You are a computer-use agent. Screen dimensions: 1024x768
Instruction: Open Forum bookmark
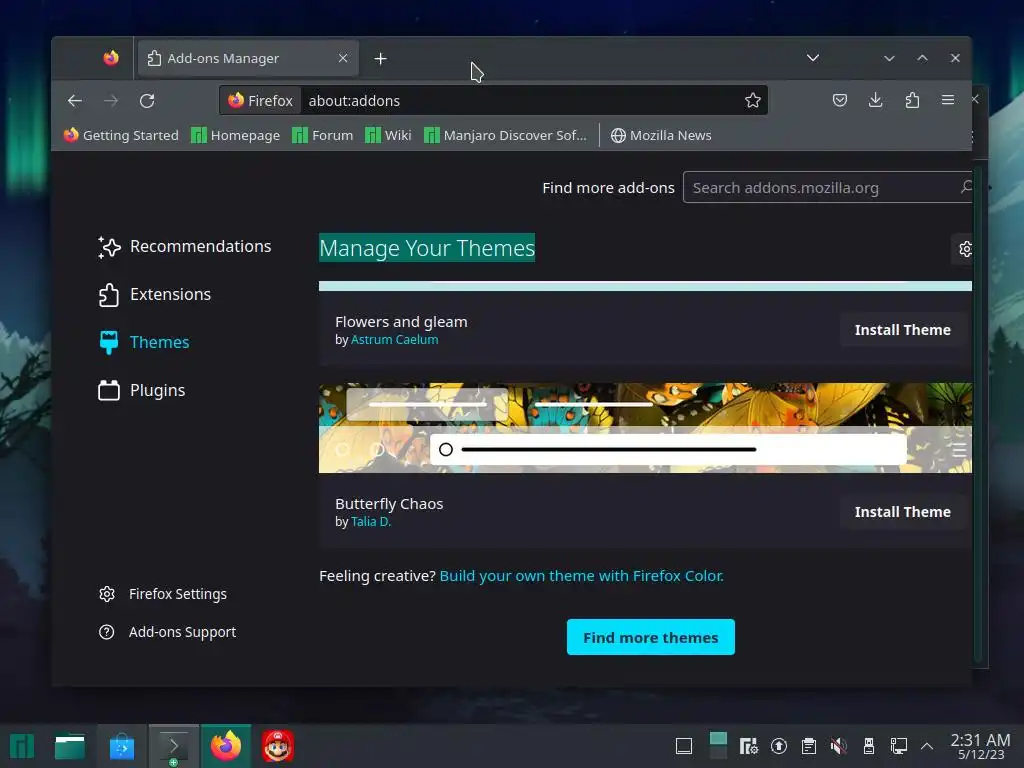pyautogui.click(x=323, y=135)
